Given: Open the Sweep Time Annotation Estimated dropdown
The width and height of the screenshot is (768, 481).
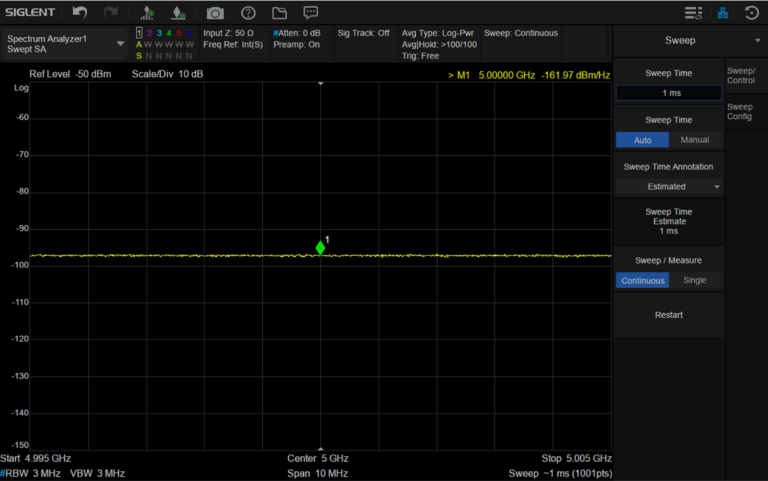Looking at the screenshot, I should [x=668, y=186].
